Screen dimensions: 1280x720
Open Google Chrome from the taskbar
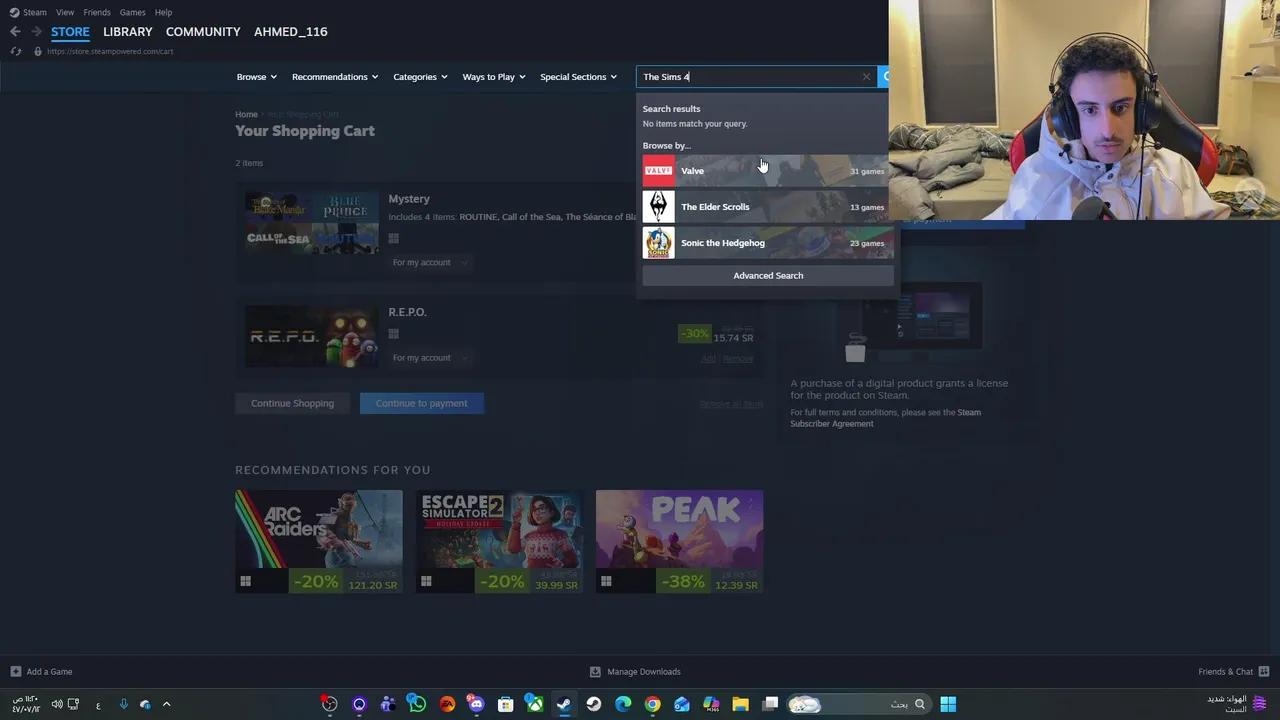(652, 704)
